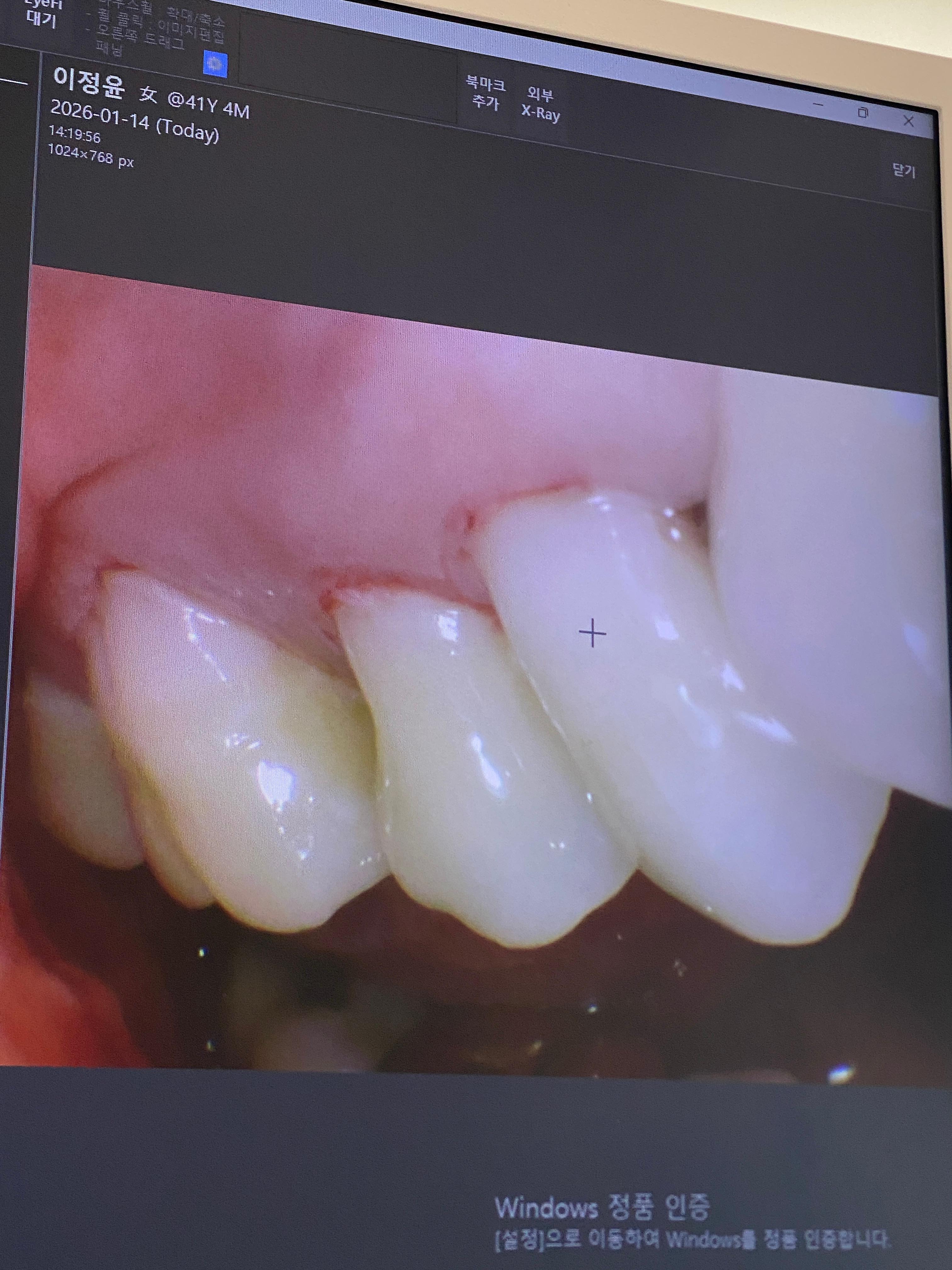This screenshot has width=952, height=1270.
Task: Minimize the viewer window
Action: (x=819, y=105)
